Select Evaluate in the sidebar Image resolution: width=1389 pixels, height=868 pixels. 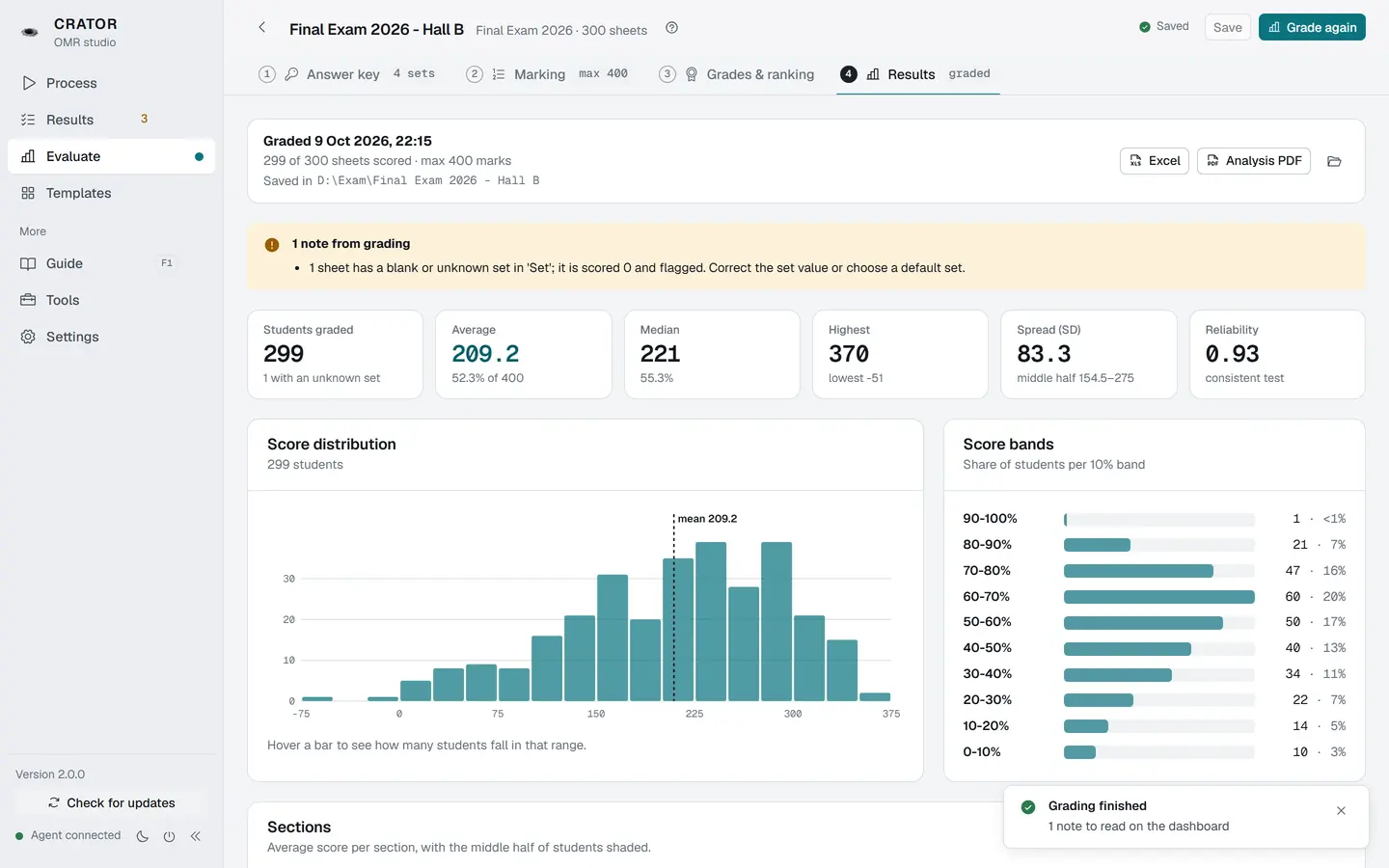tap(111, 156)
